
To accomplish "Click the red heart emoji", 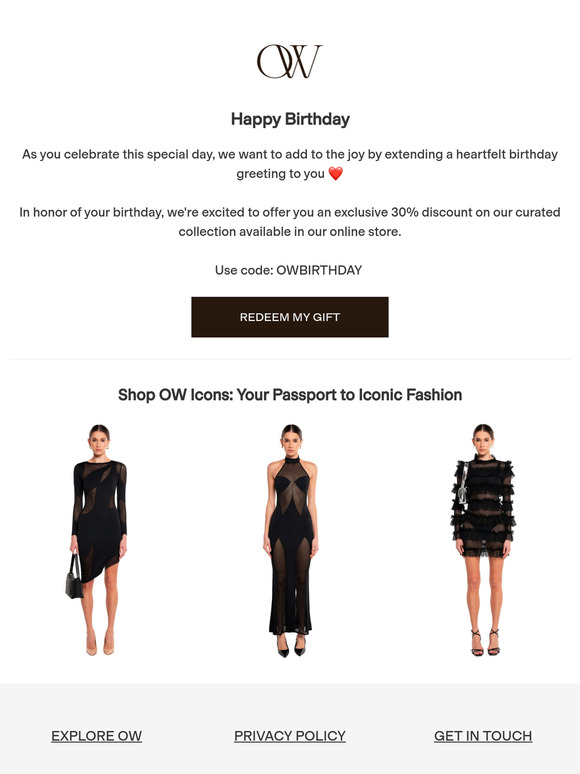I will tap(336, 174).
